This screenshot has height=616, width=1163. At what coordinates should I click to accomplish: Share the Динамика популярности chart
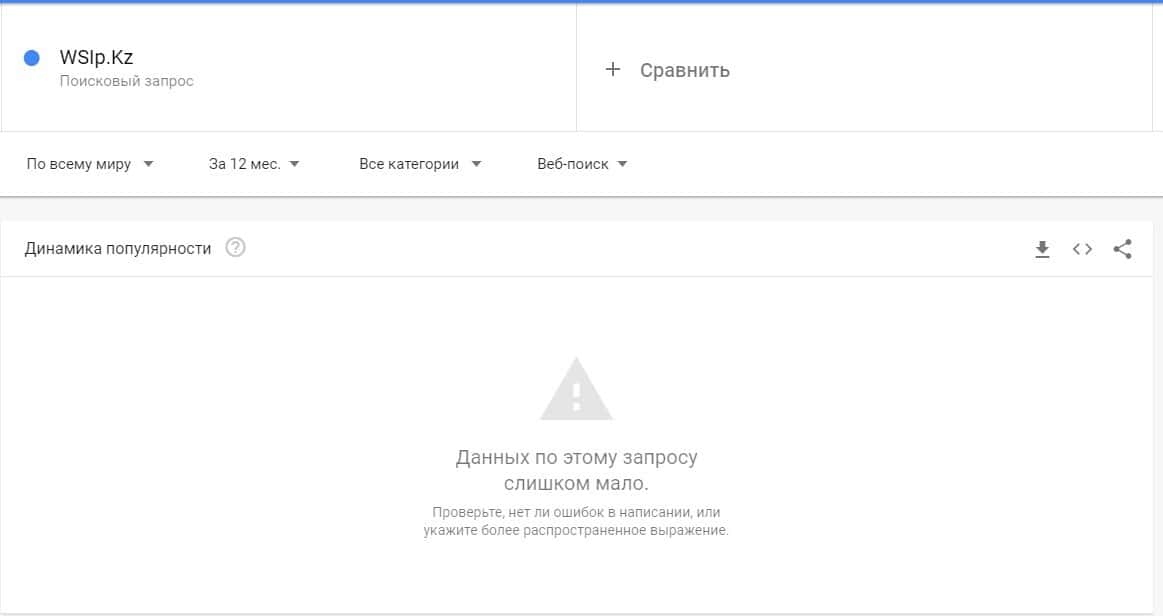pos(1123,249)
